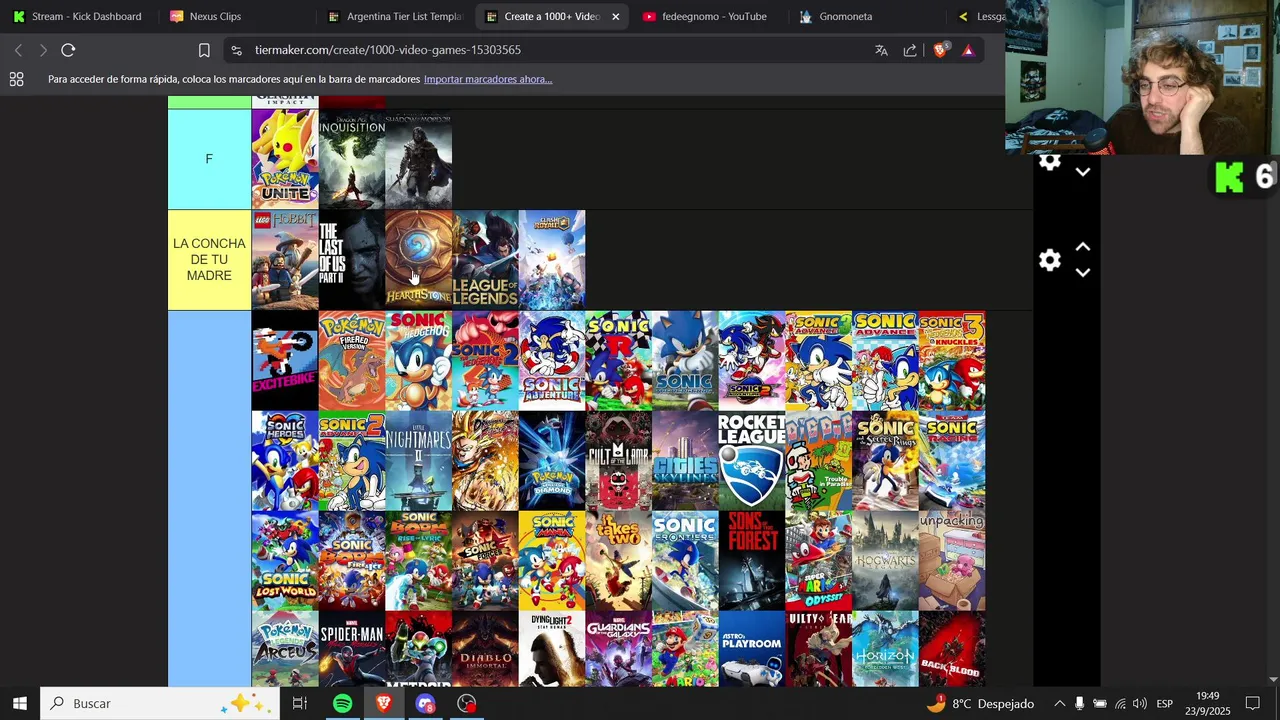Switch to Argentina Tier List Template tab
This screenshot has height=720, width=1280.
tap(395, 16)
